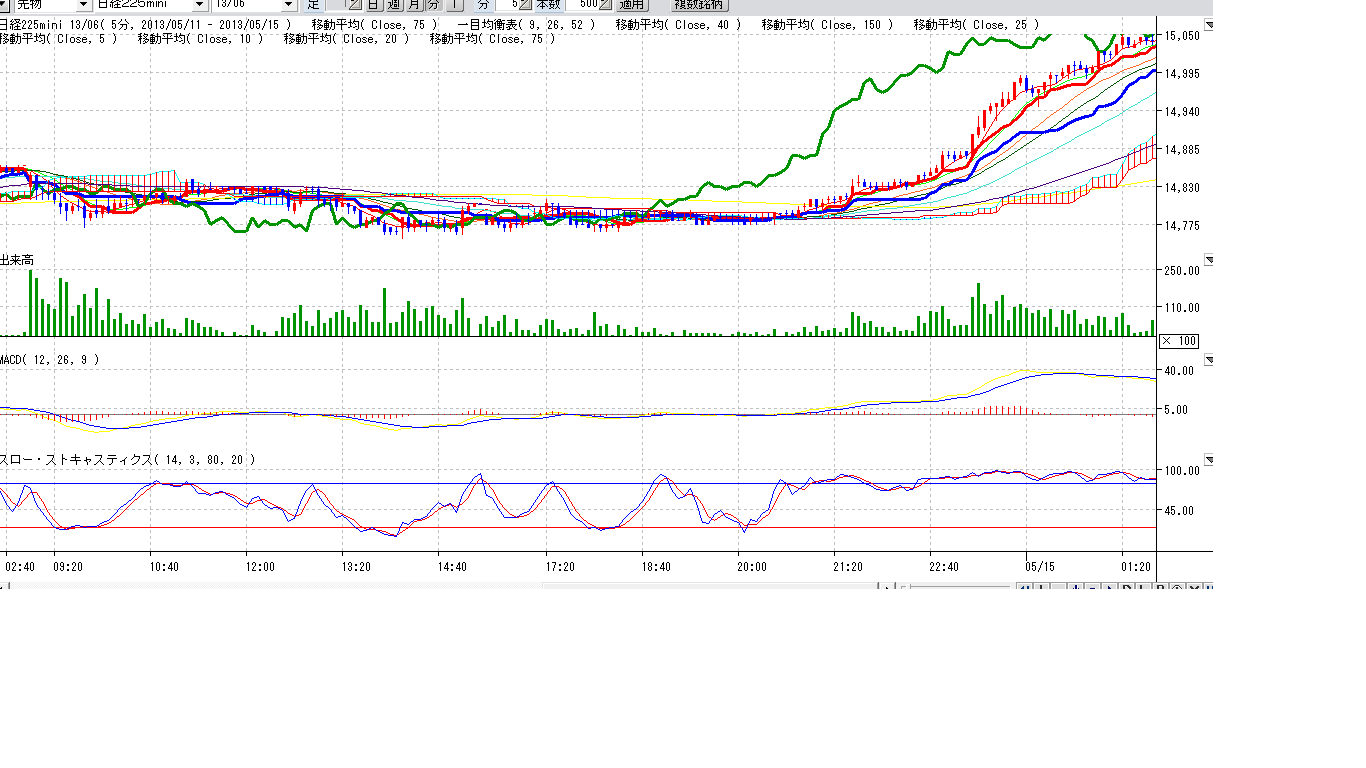This screenshot has height=768, width=1366.
Task: Click the 本数 bar count spinner beside 500
Action: pos(605,5)
